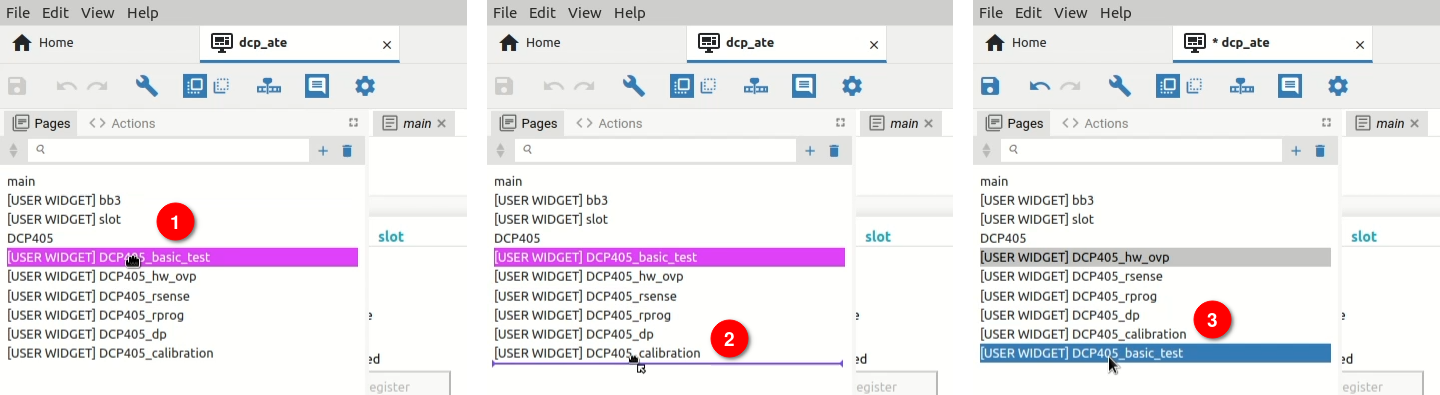Viewport: 1440px width, 395px height.
Task: Click the sort up-down arrows, left panel
Action: point(13,151)
